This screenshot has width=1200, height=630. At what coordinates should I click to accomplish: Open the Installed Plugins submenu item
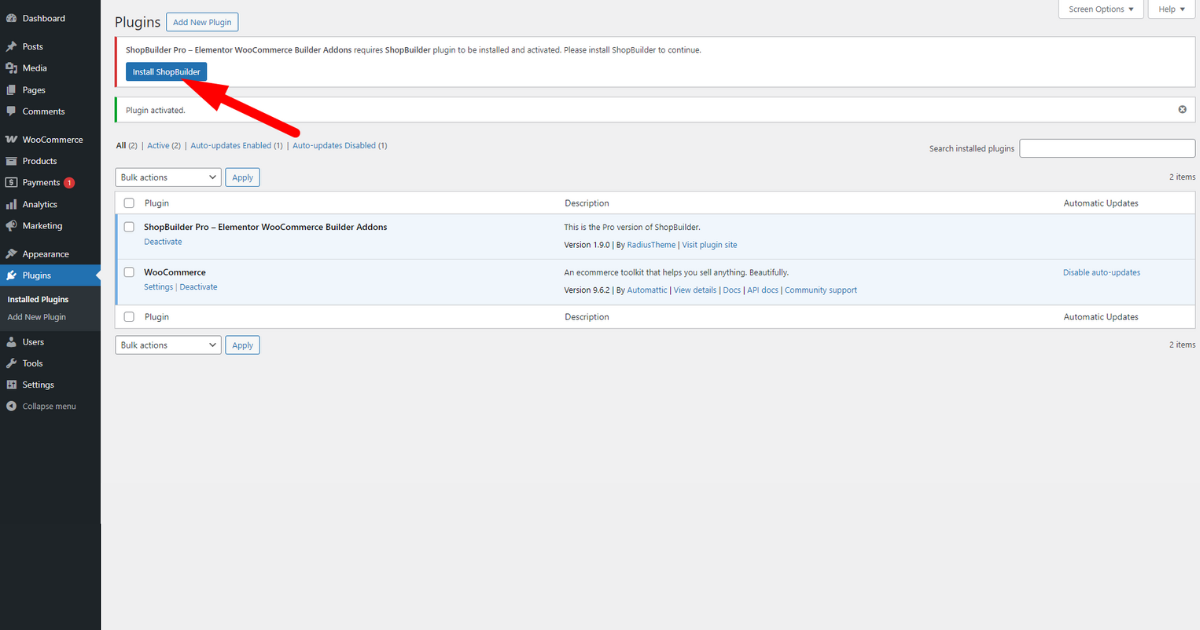38,299
